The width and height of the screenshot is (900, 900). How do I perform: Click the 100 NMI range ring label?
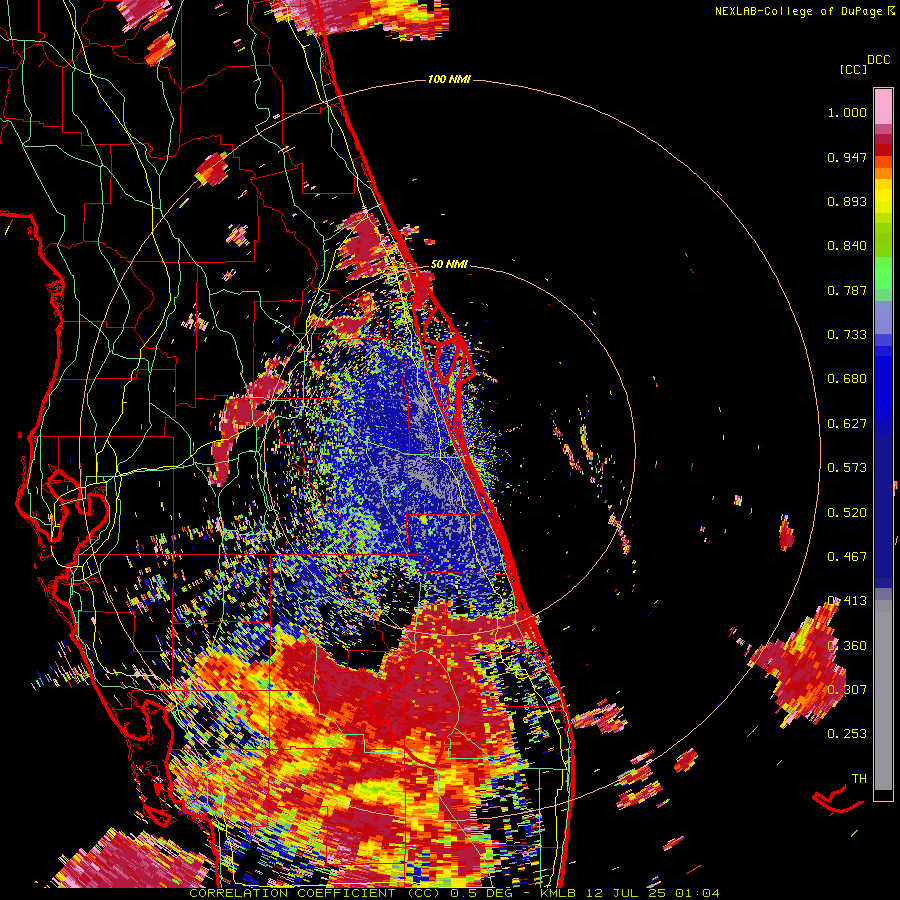point(449,79)
